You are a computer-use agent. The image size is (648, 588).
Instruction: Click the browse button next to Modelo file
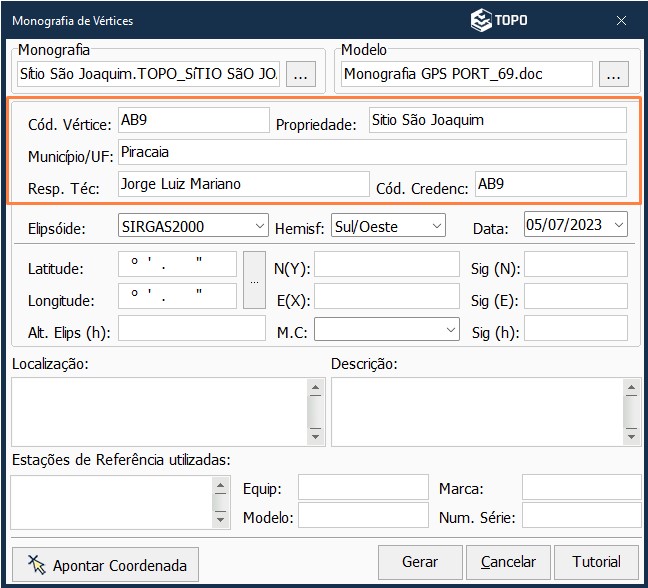coord(614,74)
